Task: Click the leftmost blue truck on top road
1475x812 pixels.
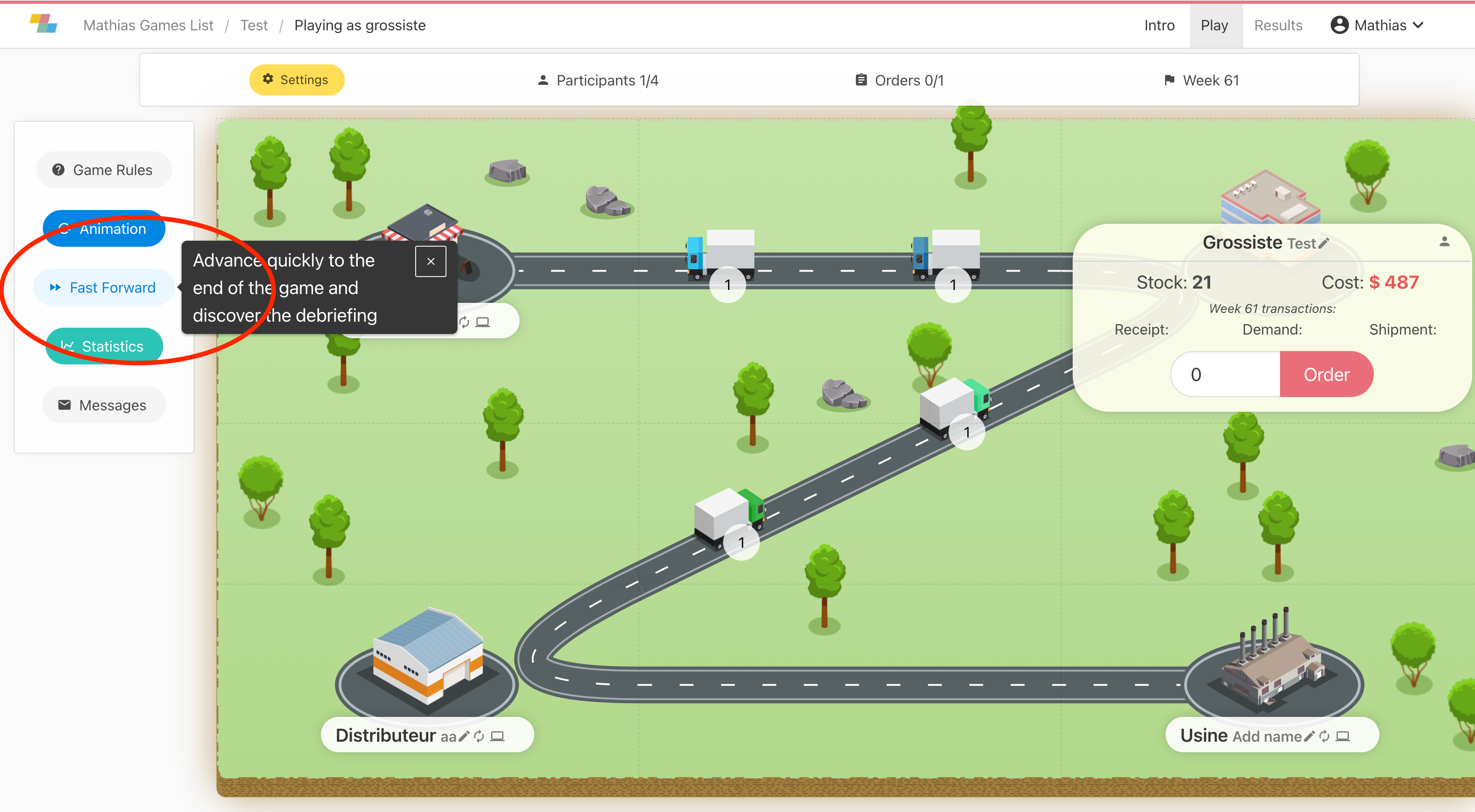Action: [x=720, y=255]
